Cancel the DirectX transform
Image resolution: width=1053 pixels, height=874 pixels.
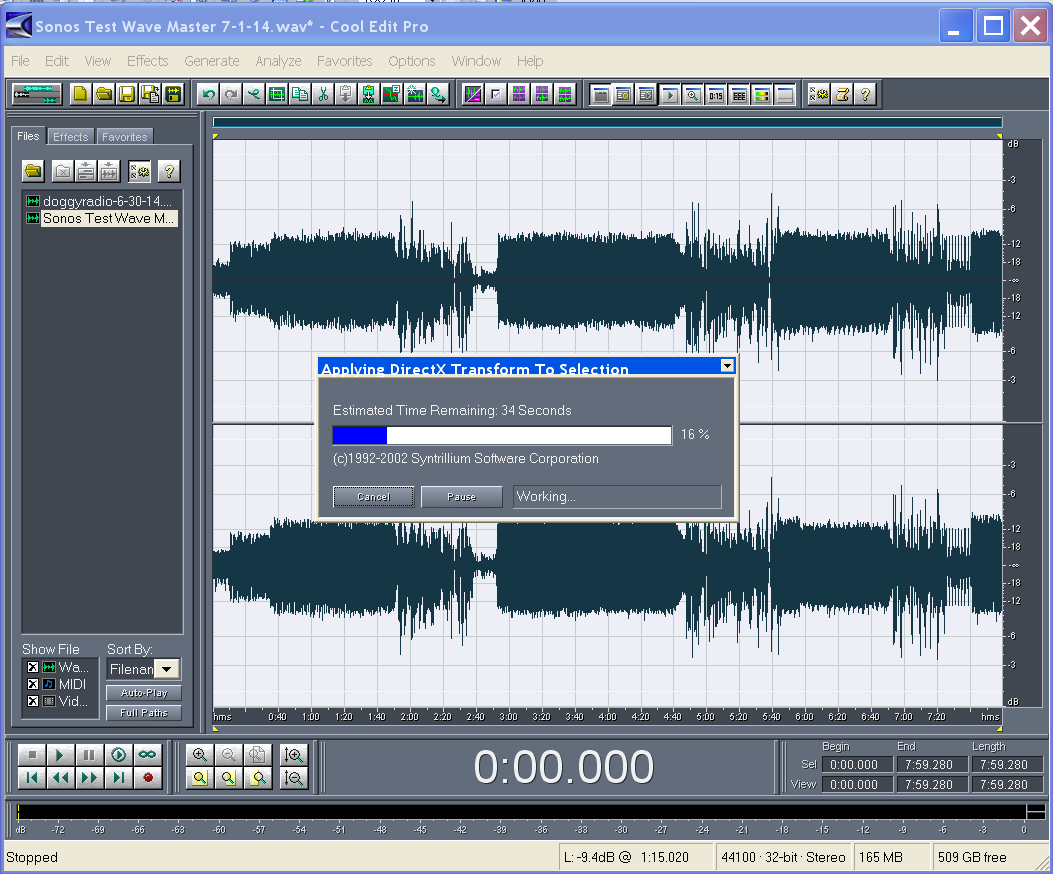pyautogui.click(x=373, y=496)
